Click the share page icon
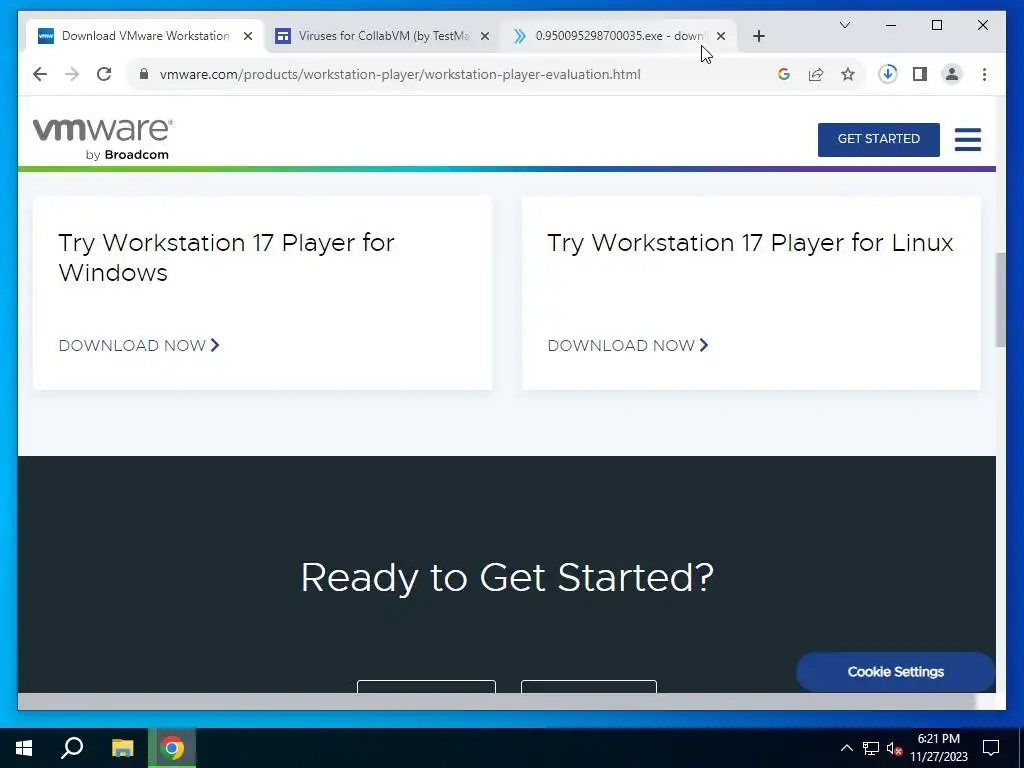This screenshot has height=768, width=1024. point(816,74)
